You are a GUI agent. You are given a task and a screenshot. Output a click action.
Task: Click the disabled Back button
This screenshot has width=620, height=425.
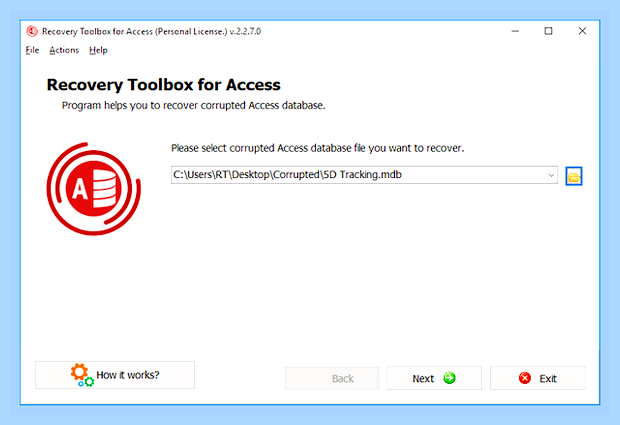[332, 378]
